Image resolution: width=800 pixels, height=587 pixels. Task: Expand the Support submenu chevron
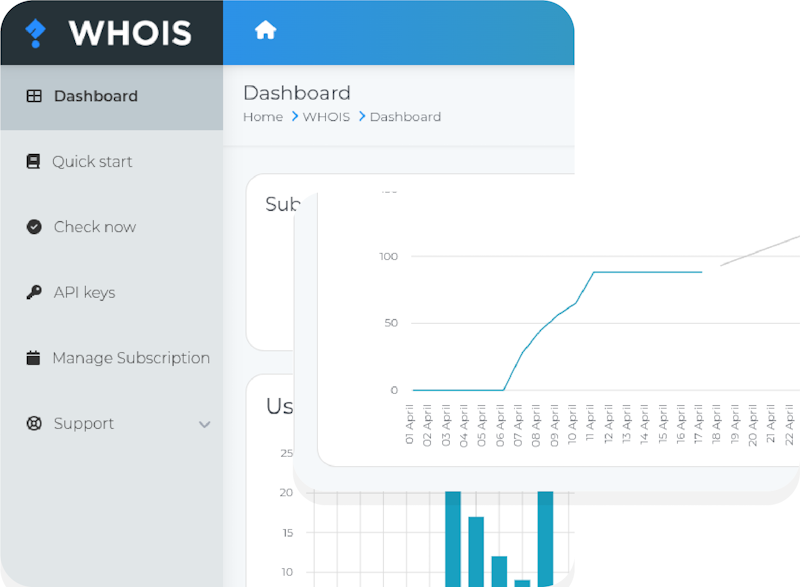pos(205,424)
